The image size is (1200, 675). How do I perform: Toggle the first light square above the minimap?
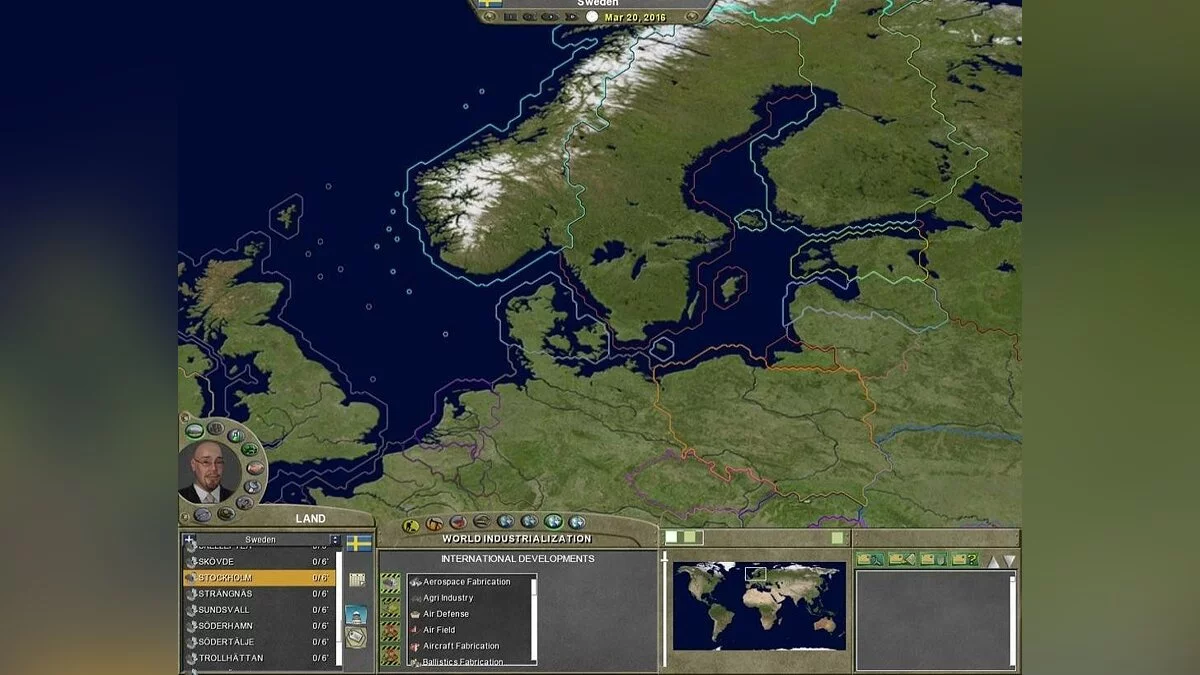coord(671,537)
